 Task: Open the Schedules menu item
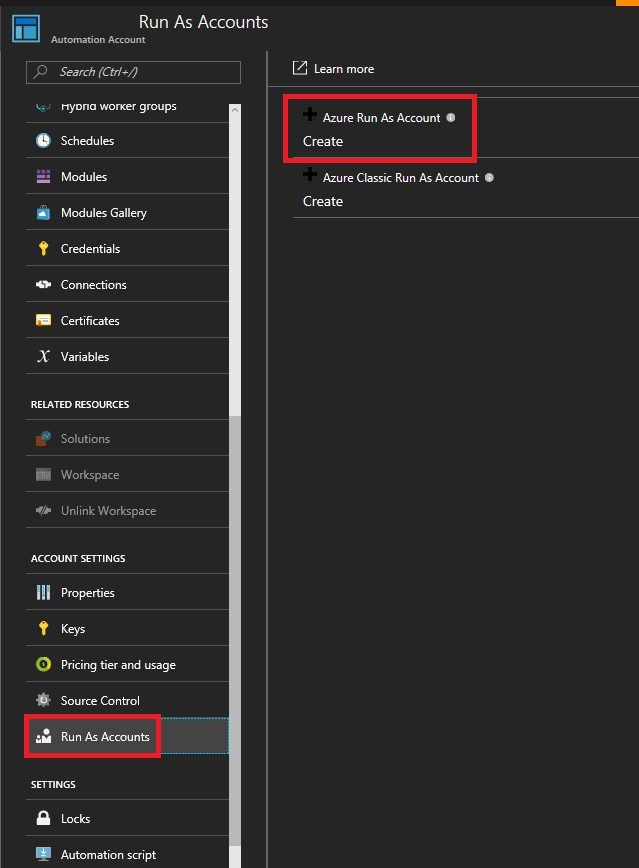pos(127,141)
